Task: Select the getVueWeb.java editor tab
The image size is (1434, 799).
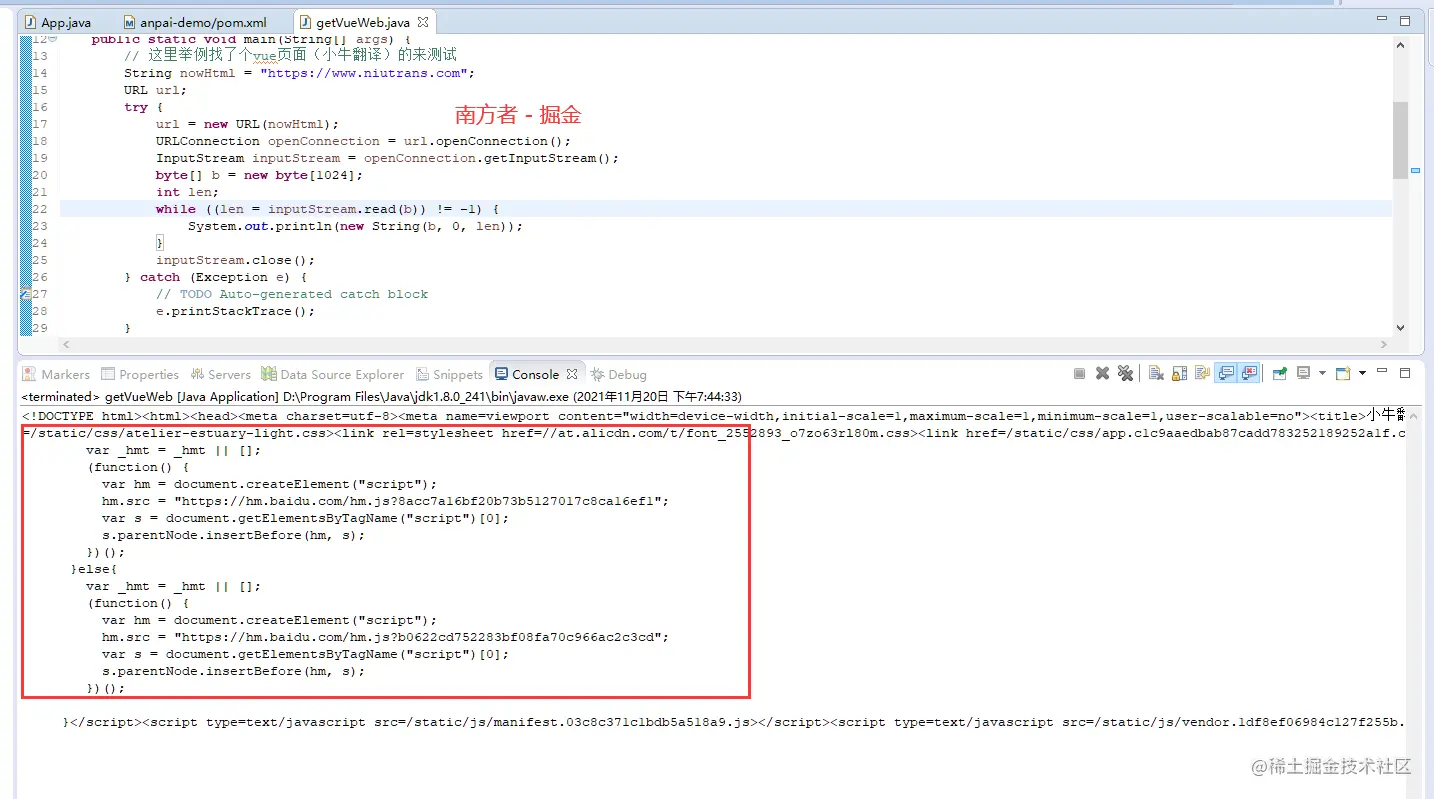Action: point(362,22)
